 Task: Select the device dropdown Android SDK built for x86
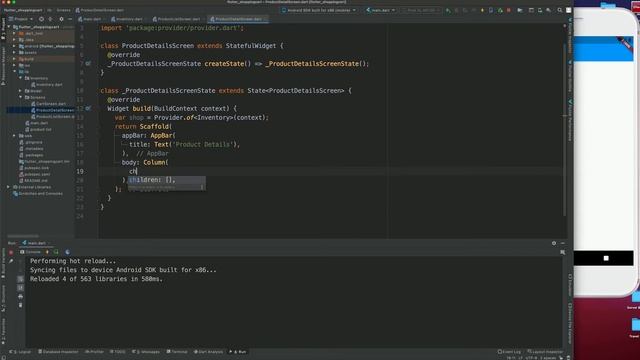[x=319, y=10]
